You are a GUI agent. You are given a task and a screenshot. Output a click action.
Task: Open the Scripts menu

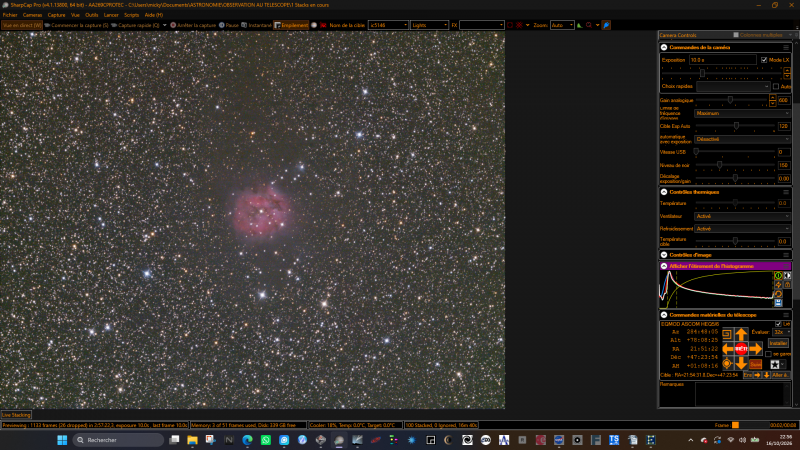(x=132, y=15)
